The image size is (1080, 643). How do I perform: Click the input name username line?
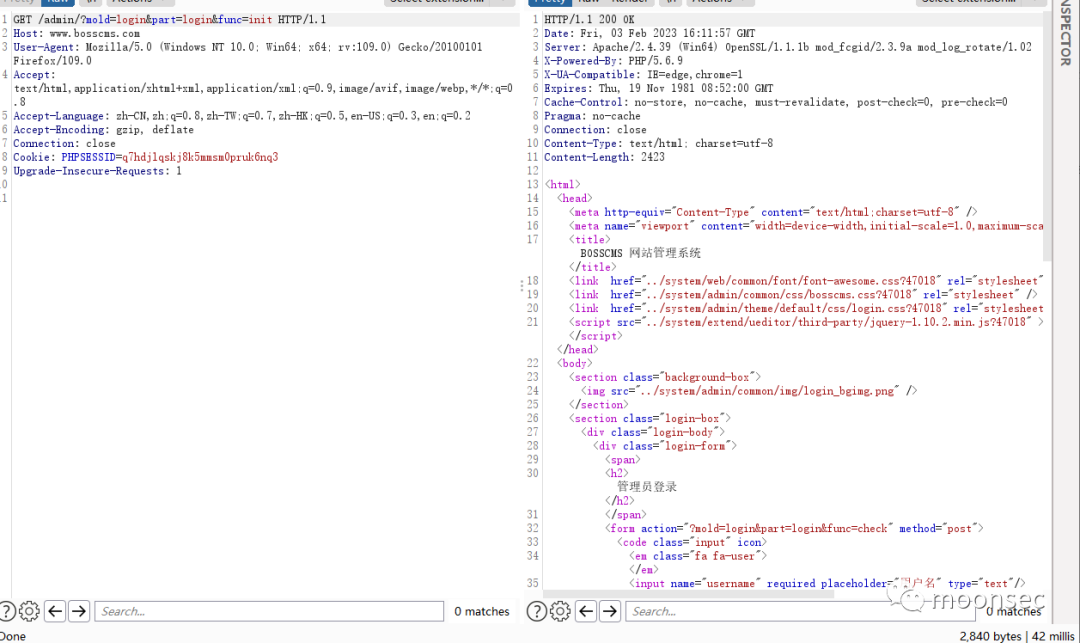(827, 584)
